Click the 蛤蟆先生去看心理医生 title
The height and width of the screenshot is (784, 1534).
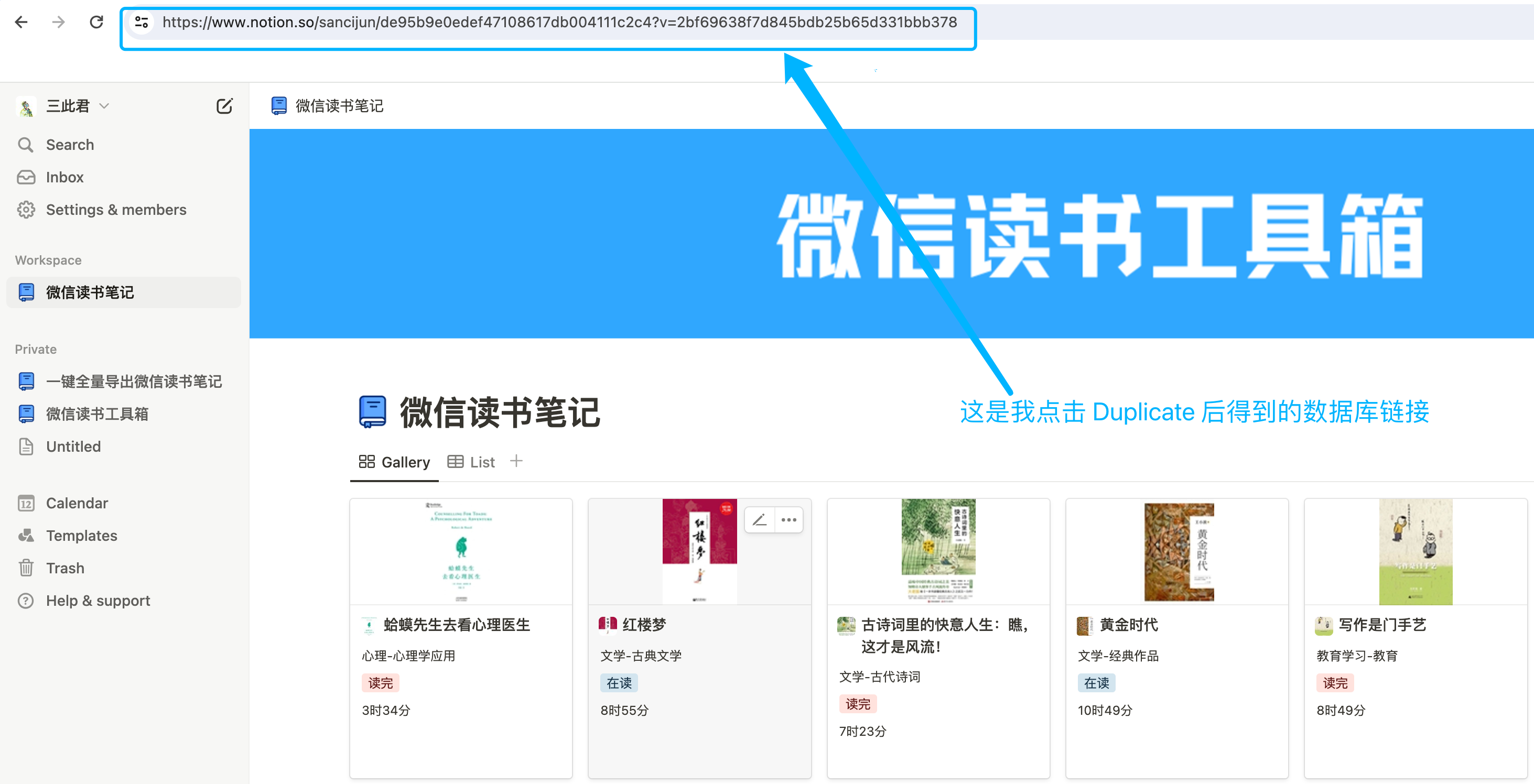pos(457,625)
